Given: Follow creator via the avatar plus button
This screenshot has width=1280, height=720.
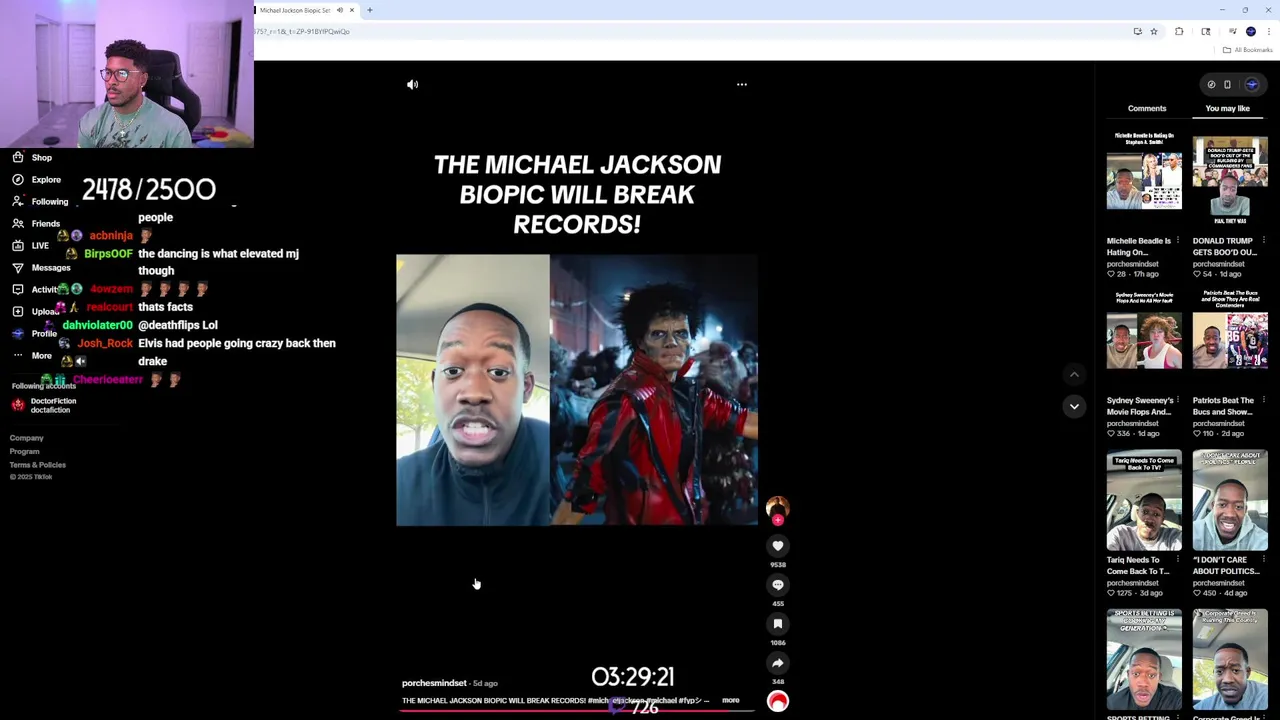Looking at the screenshot, I should pyautogui.click(x=778, y=520).
